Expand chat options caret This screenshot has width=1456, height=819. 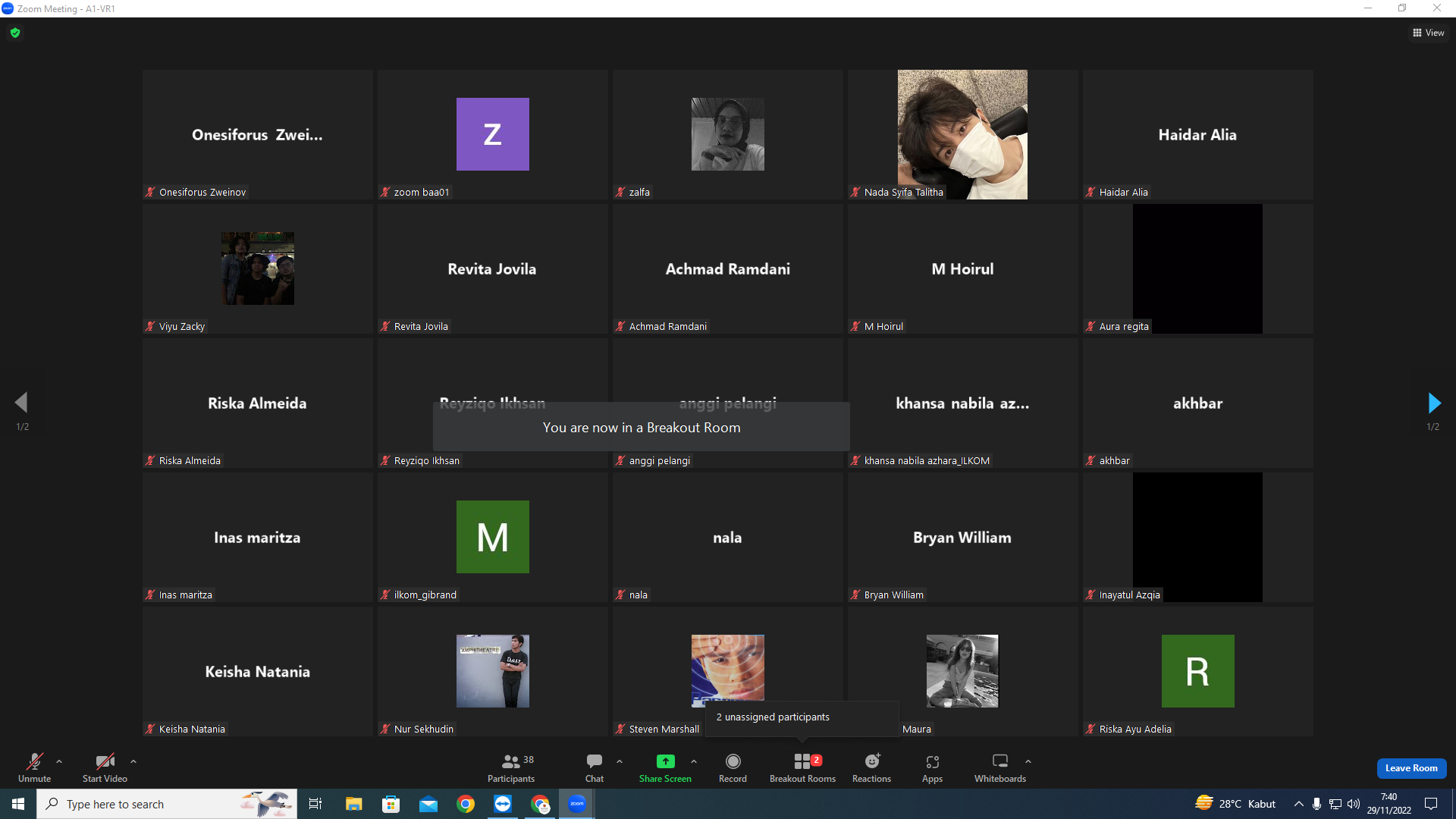pos(620,761)
